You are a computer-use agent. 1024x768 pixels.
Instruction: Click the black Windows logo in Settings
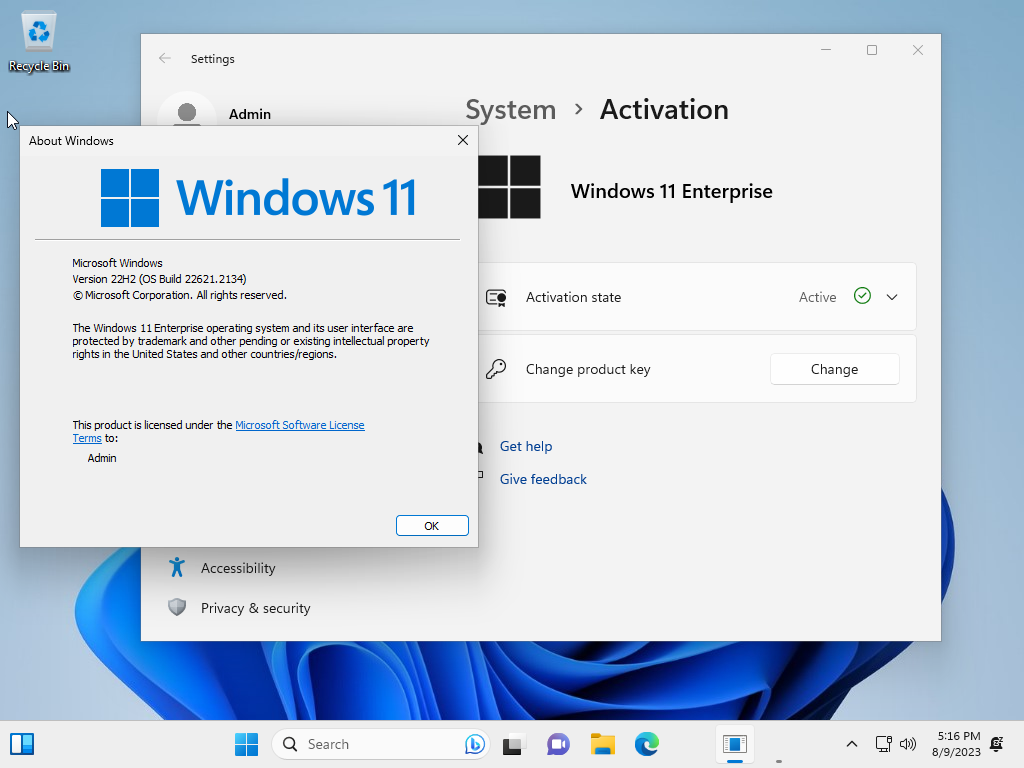(509, 187)
